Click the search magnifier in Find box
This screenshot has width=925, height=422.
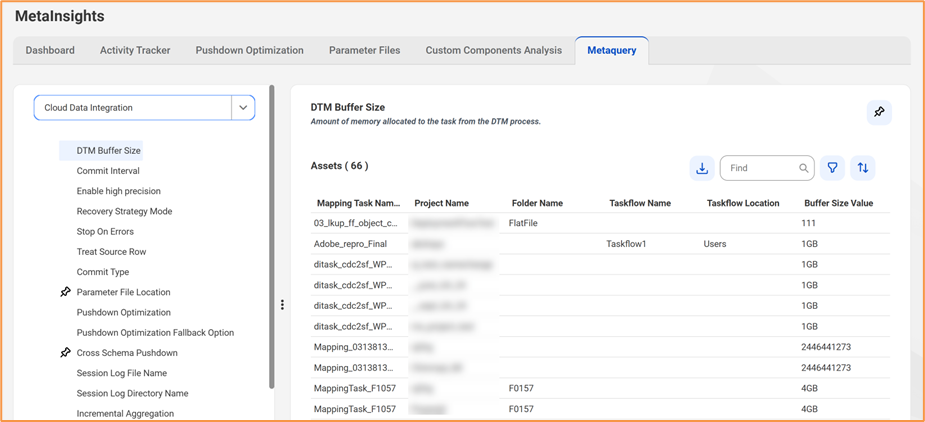click(803, 168)
